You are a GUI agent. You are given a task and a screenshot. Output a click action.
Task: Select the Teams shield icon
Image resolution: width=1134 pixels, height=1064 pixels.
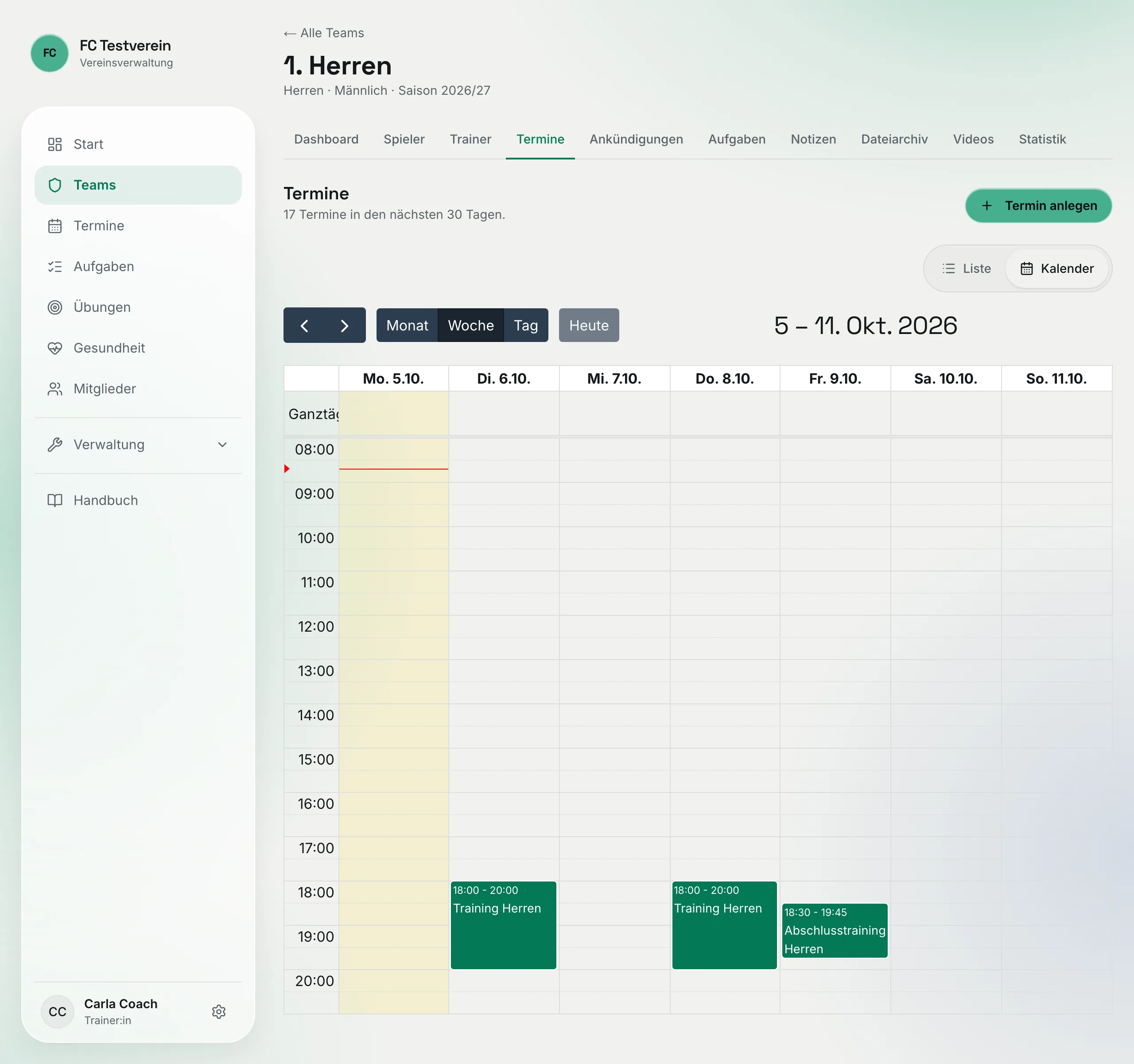[55, 185]
